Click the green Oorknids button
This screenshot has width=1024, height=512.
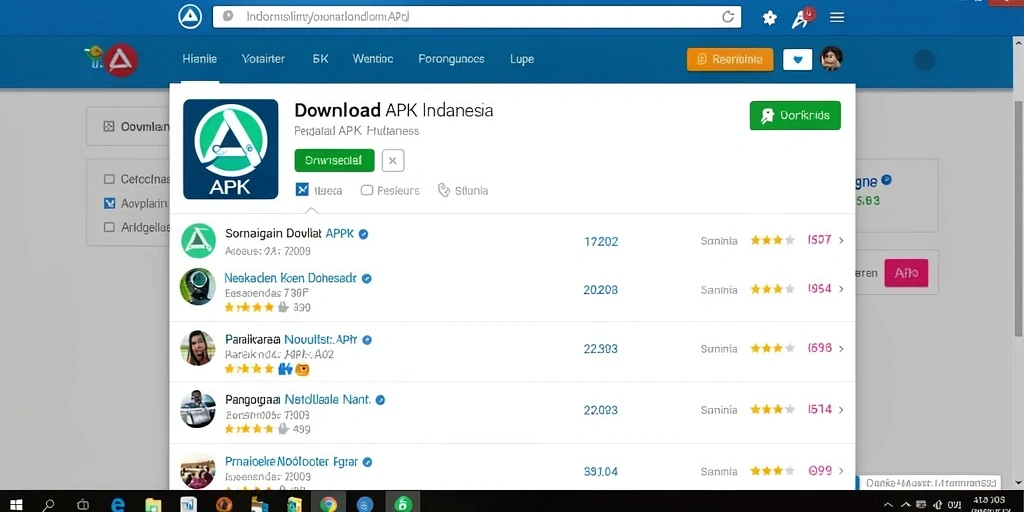(x=795, y=116)
